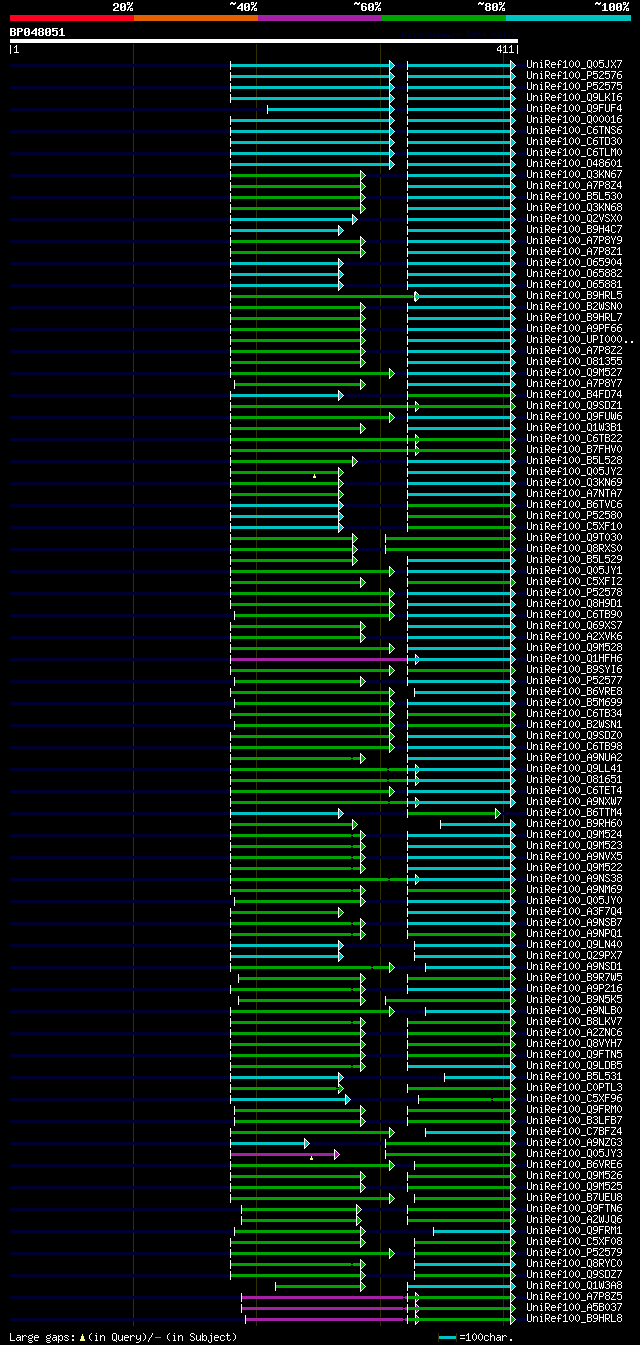Open the truncated UniRef100_UPI000.. hit
The image size is (640, 1345).
point(580,339)
